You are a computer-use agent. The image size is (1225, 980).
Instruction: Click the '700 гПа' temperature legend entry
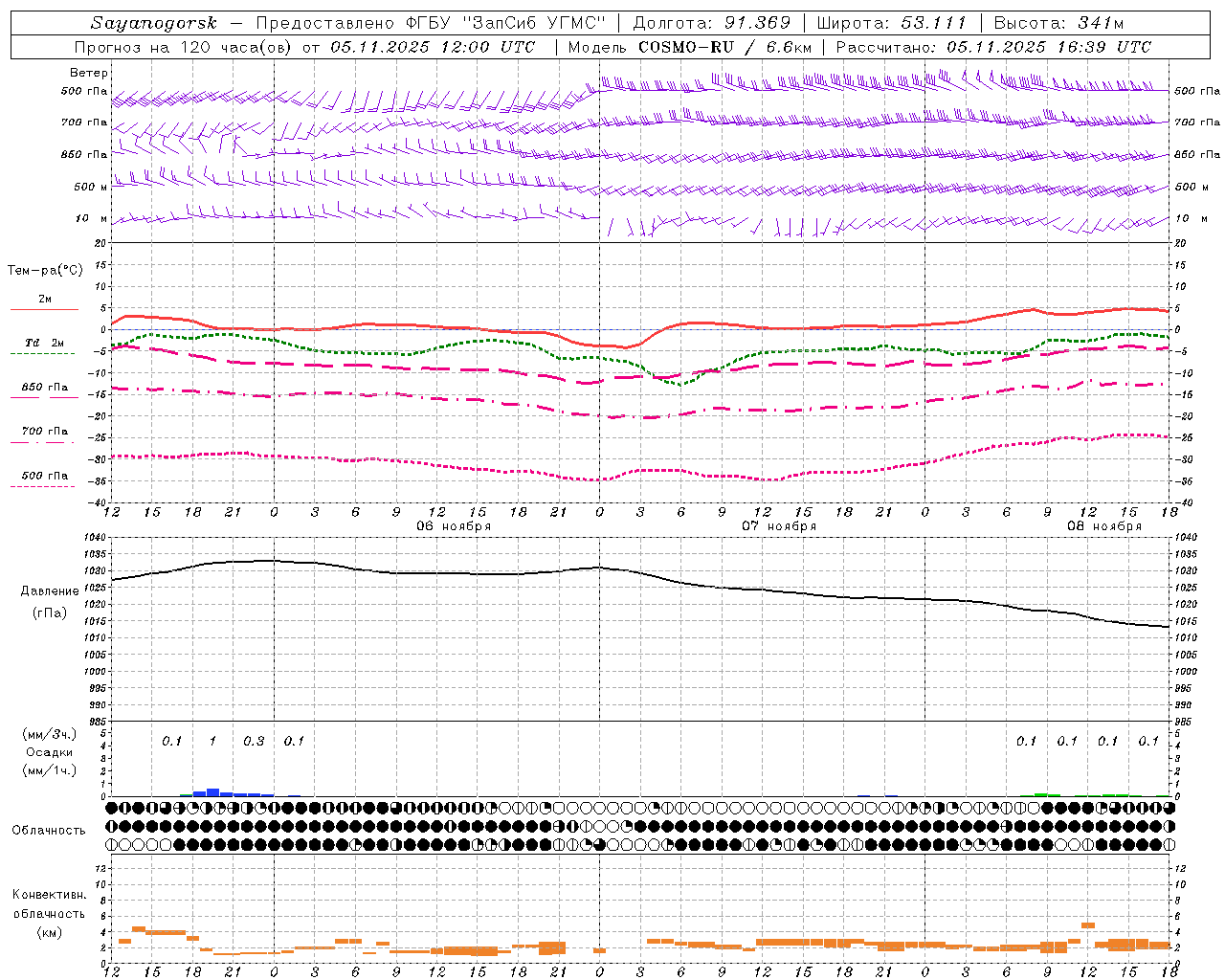click(45, 432)
